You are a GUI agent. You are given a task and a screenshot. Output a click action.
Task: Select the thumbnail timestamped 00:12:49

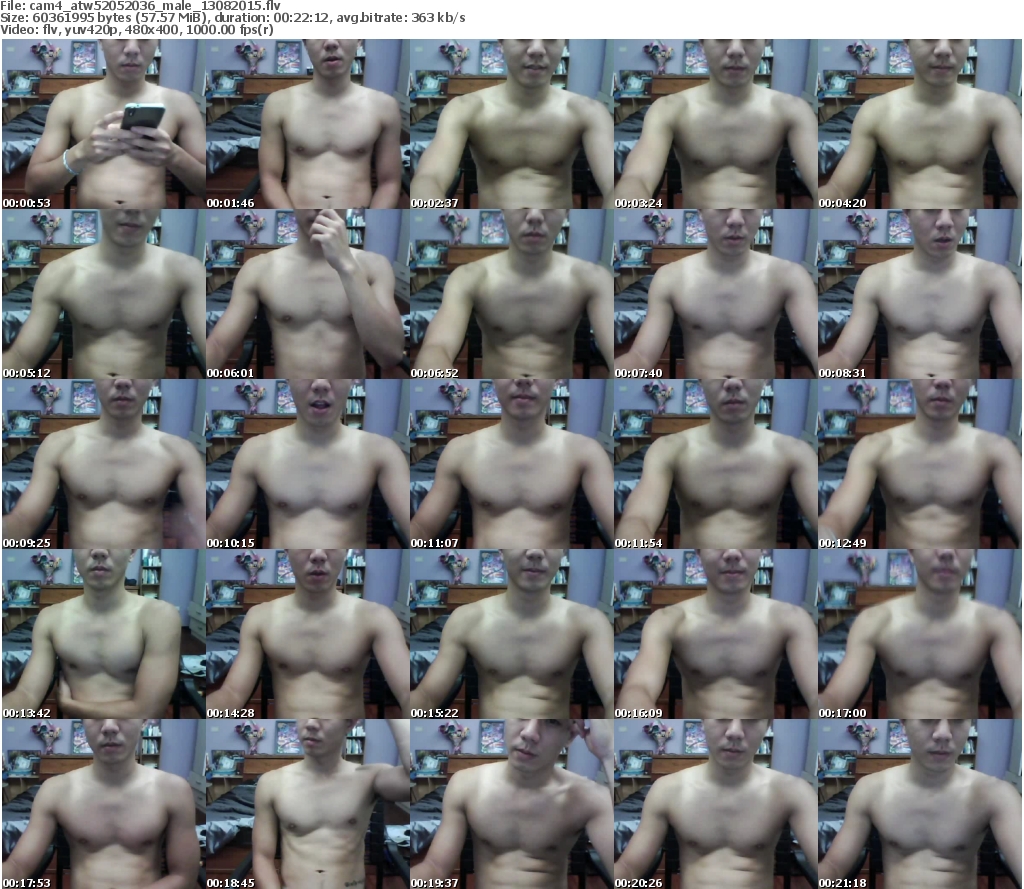pyautogui.click(x=920, y=464)
